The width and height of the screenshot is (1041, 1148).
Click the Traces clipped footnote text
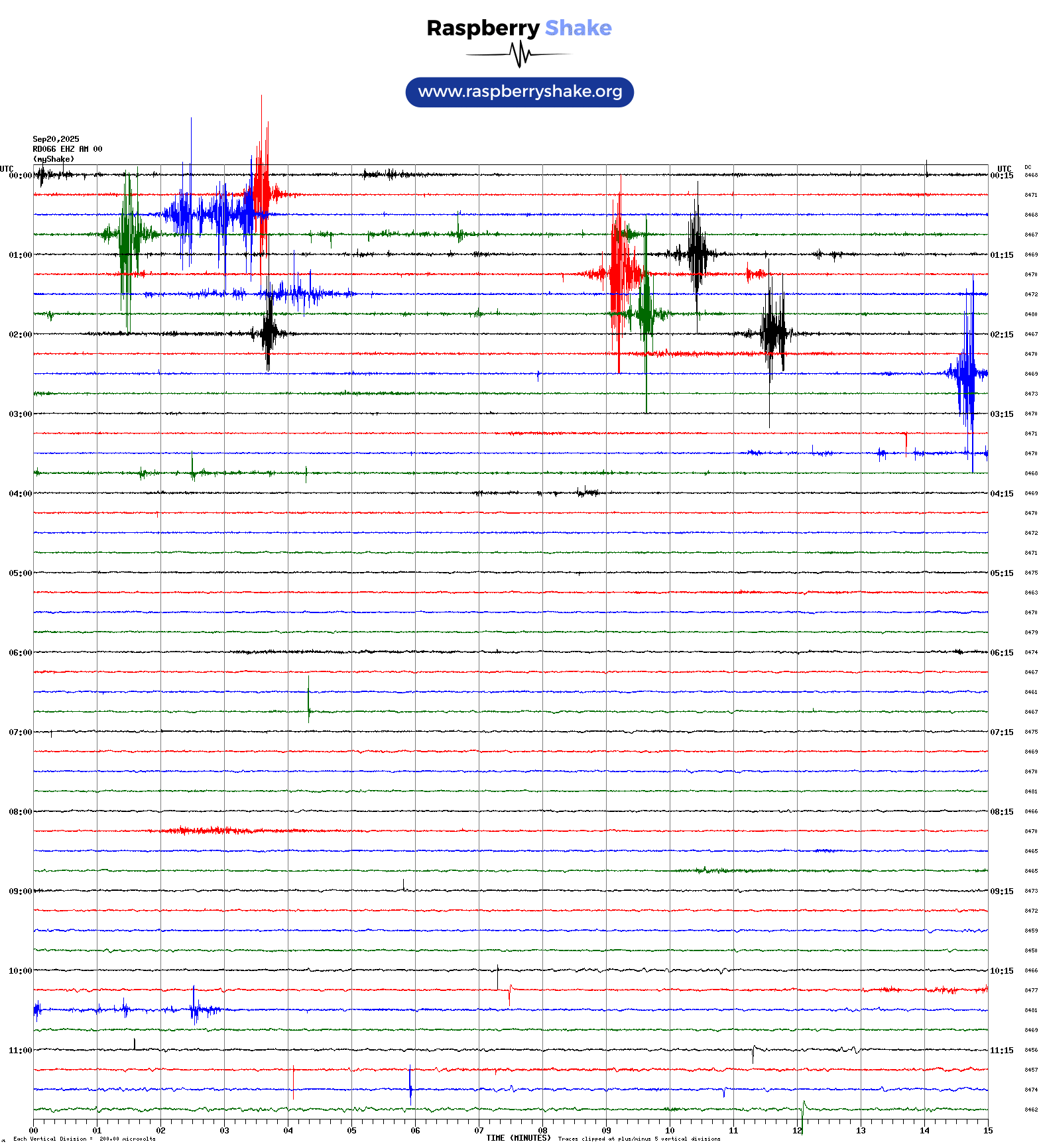pos(639,1139)
